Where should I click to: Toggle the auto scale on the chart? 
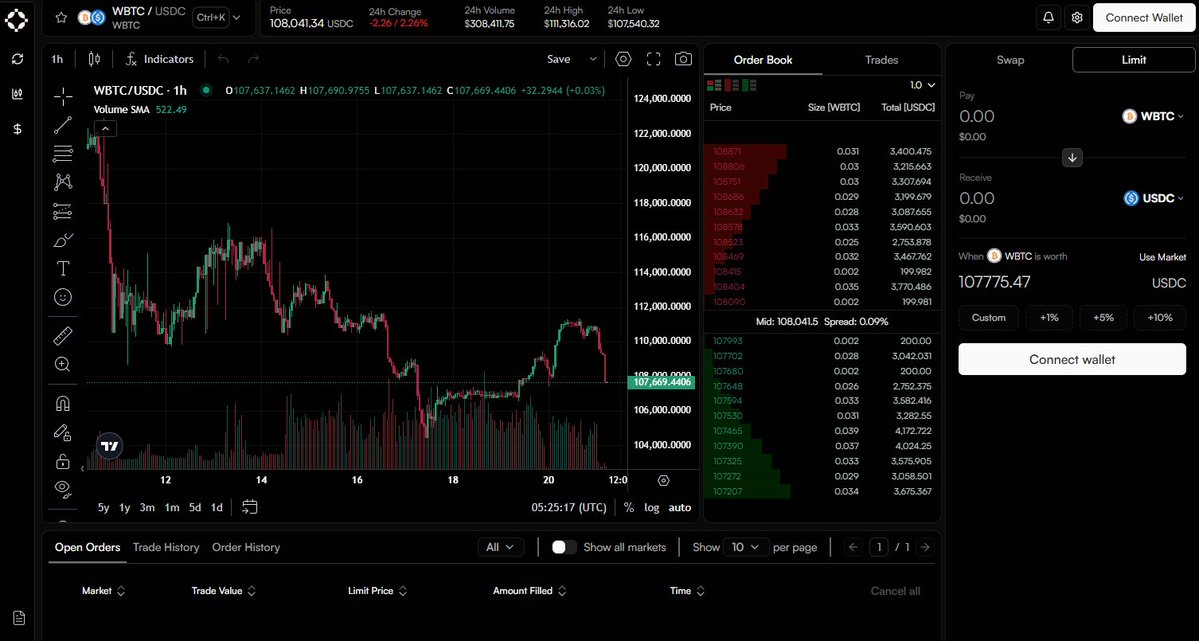pos(680,507)
